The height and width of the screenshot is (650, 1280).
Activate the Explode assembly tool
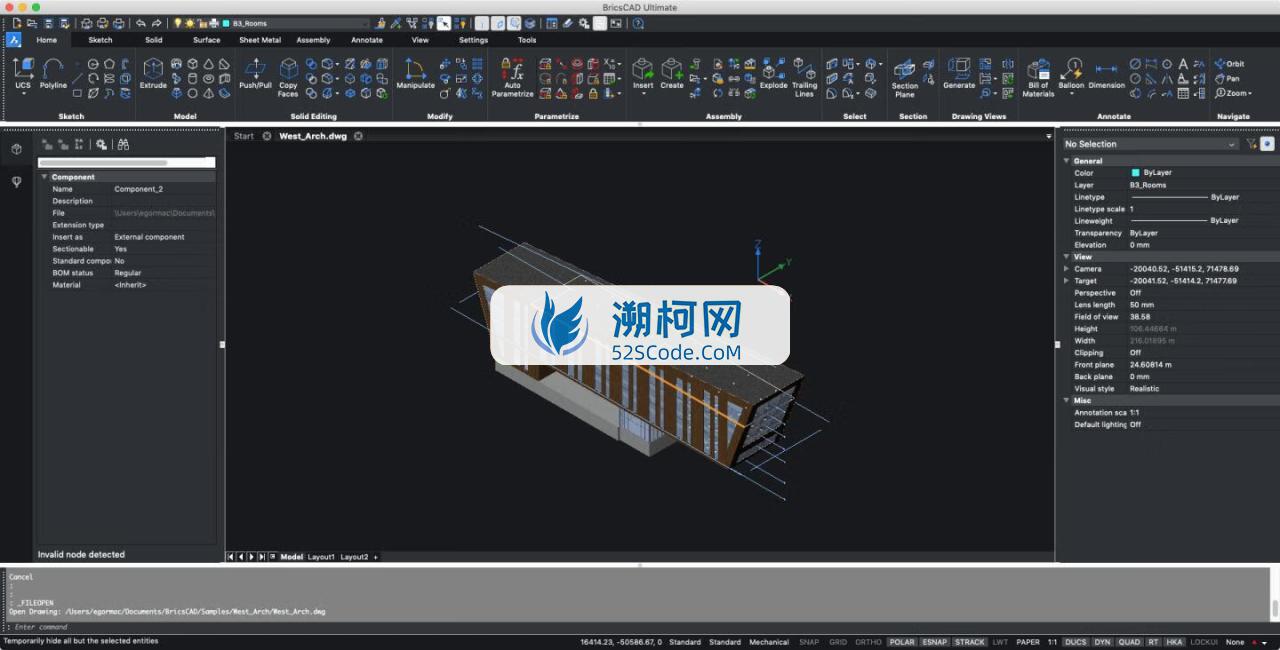[773, 74]
